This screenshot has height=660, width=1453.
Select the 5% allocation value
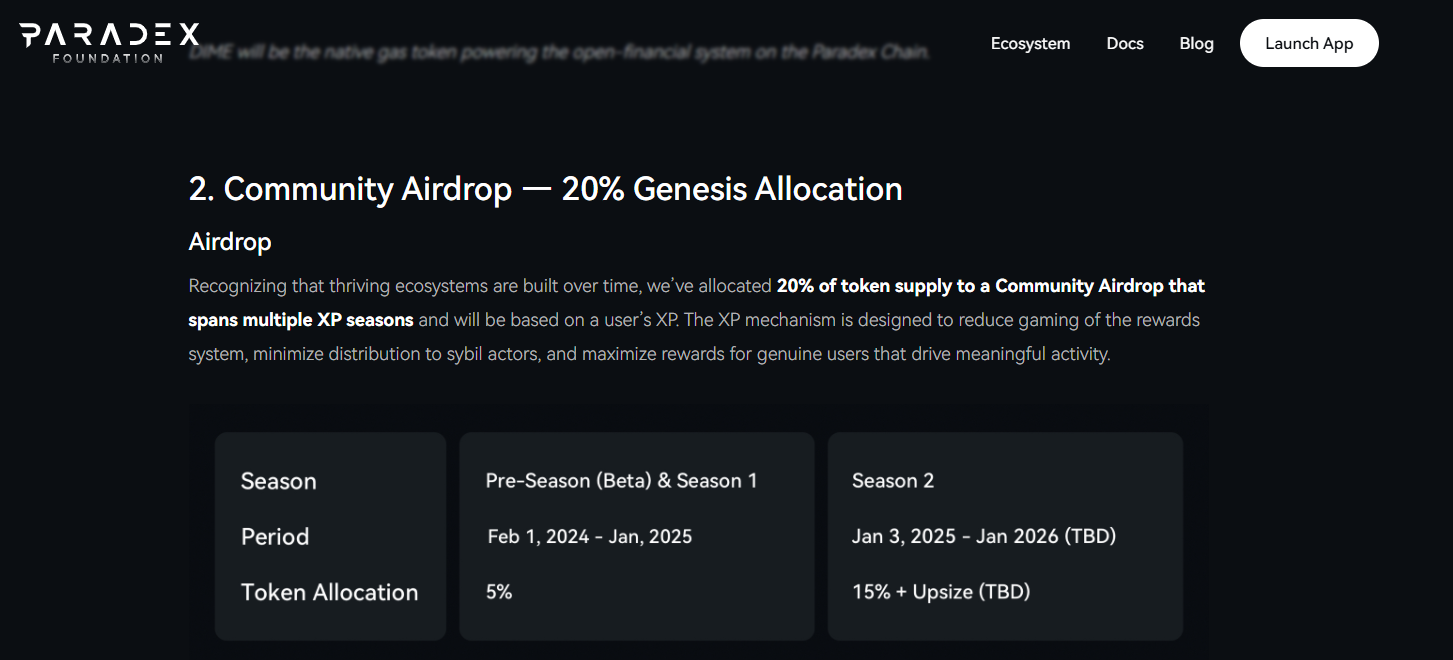(498, 591)
